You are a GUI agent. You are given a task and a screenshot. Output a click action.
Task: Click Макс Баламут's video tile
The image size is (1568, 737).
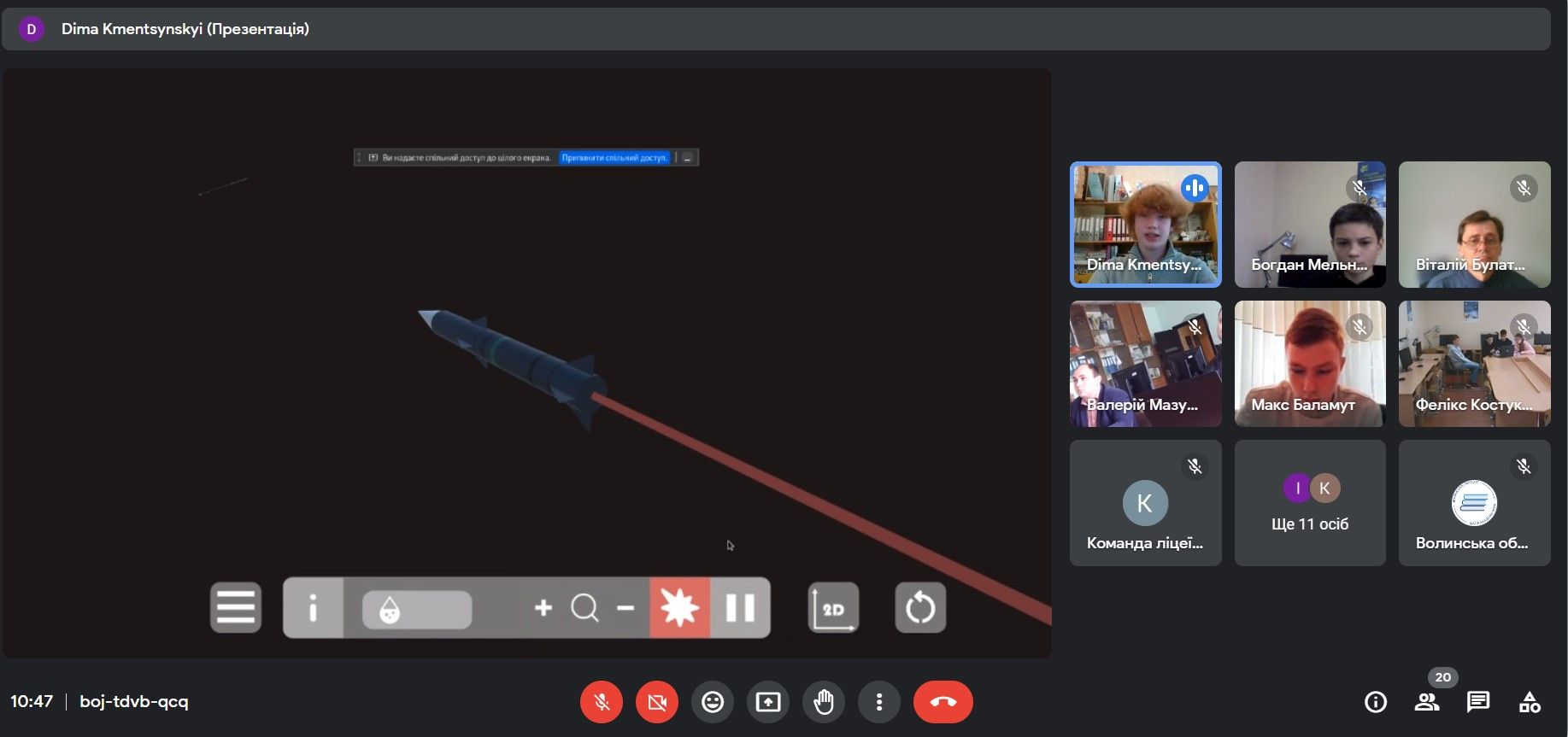pos(1310,364)
